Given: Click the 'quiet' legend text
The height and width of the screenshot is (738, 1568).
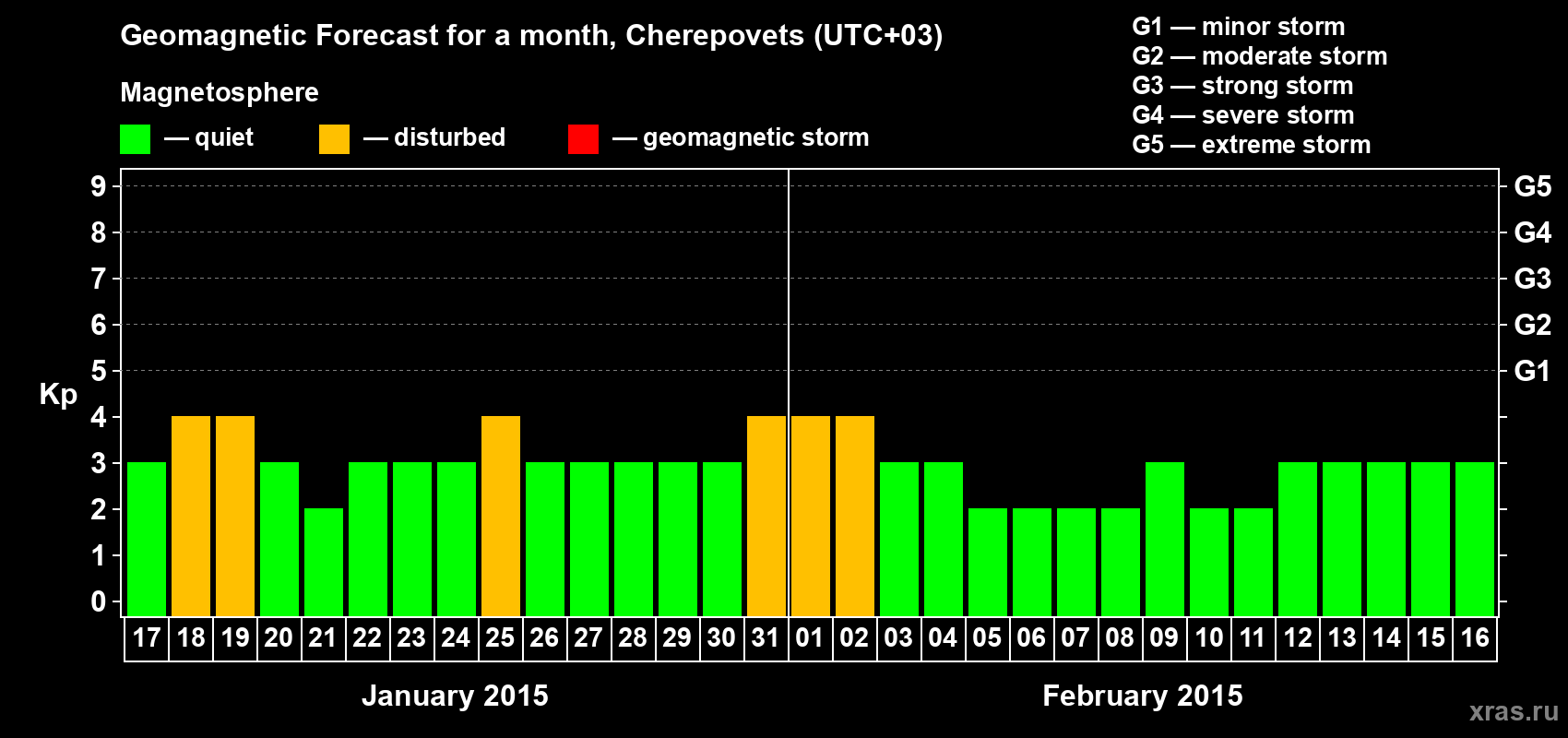Looking at the screenshot, I should [224, 138].
